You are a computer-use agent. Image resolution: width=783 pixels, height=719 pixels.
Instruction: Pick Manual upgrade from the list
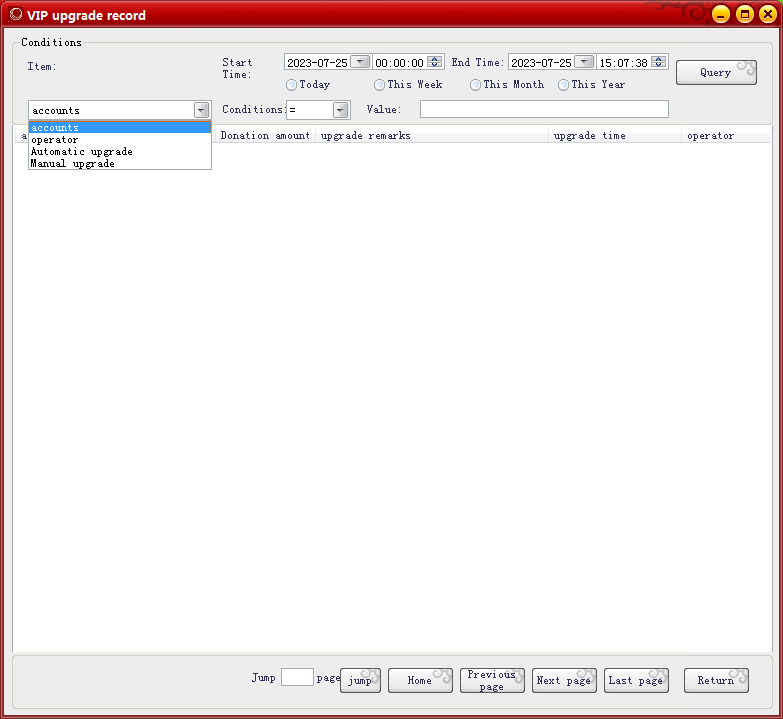(120, 163)
